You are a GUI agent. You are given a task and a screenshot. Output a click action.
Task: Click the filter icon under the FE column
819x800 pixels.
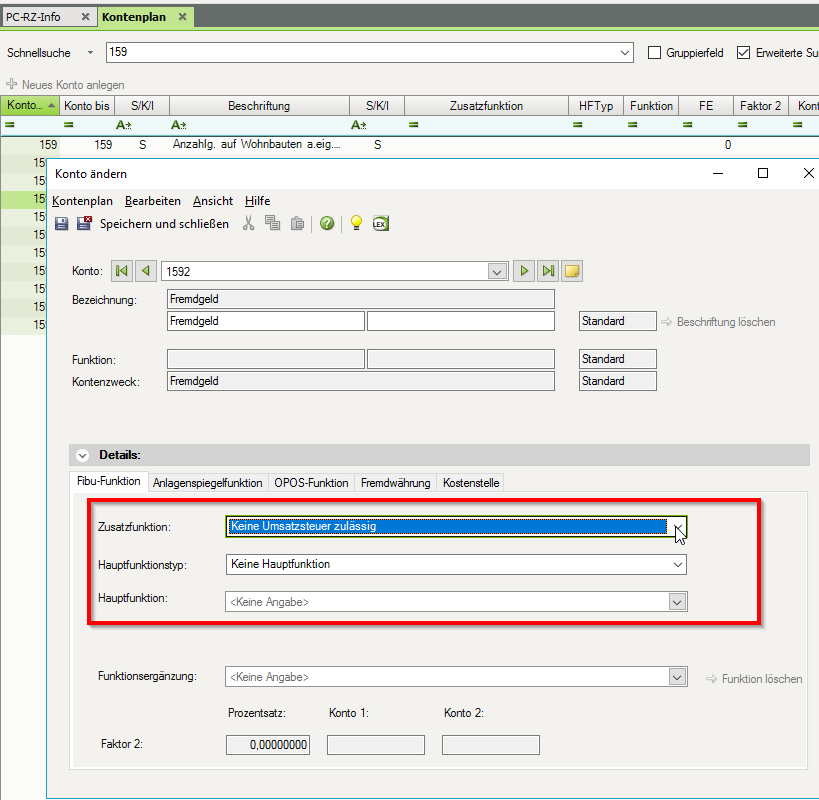[x=687, y=125]
